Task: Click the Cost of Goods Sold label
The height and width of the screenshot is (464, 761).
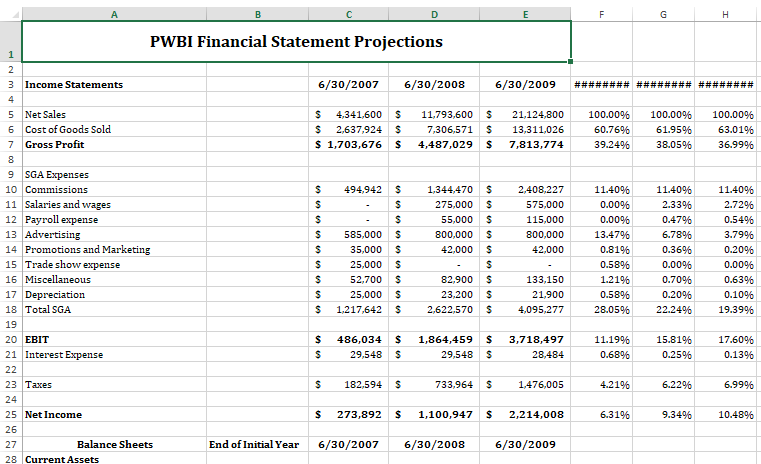Action: coord(68,130)
